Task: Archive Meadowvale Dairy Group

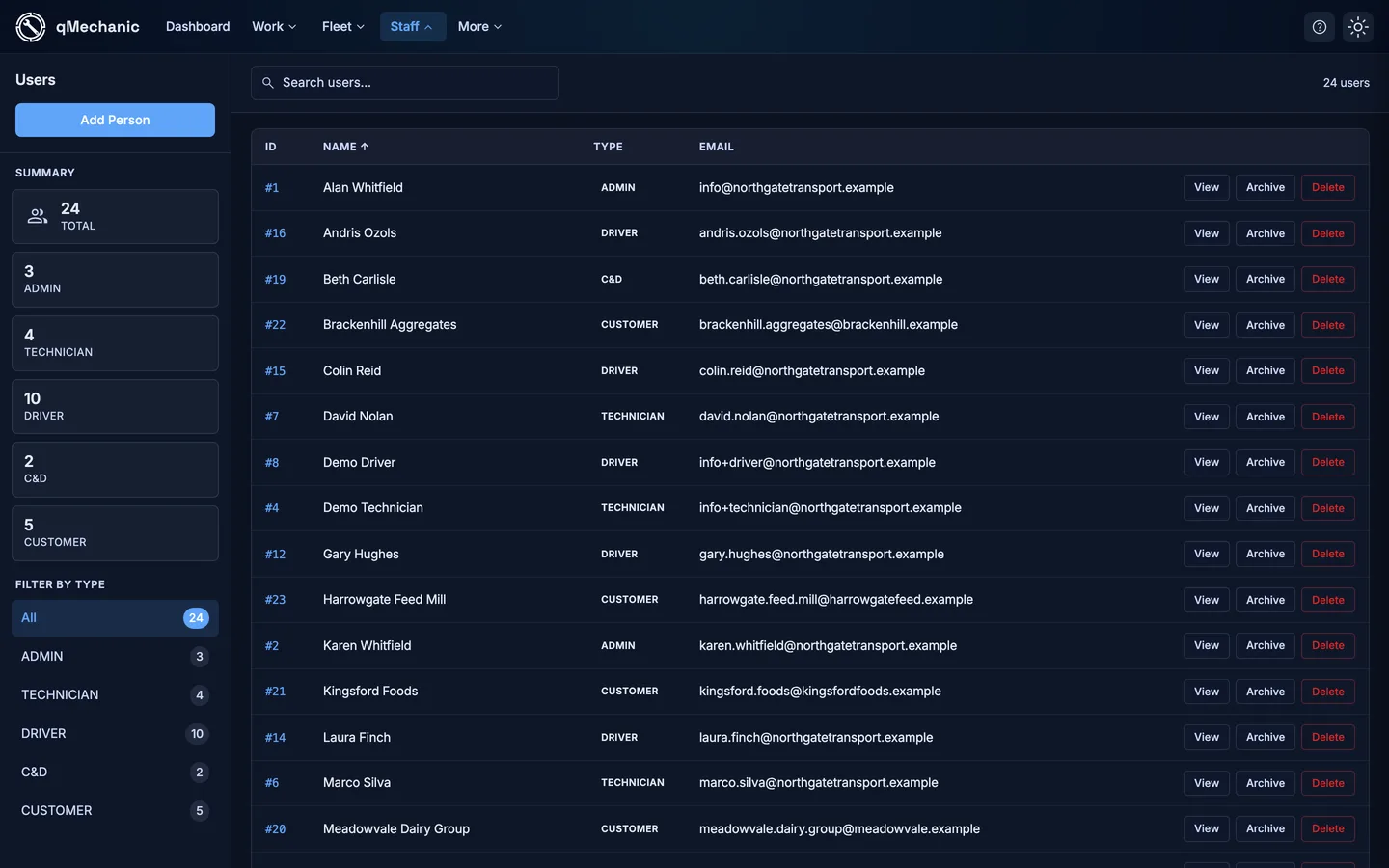Action: (1266, 829)
